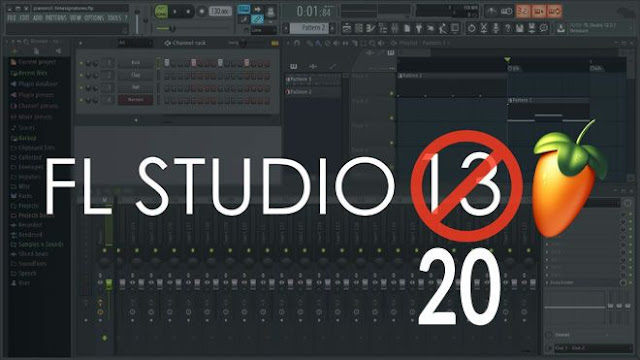Screen dimensions: 640x360
Task: Toggle the green Pat/Song mode button
Action: click(x=161, y=12)
